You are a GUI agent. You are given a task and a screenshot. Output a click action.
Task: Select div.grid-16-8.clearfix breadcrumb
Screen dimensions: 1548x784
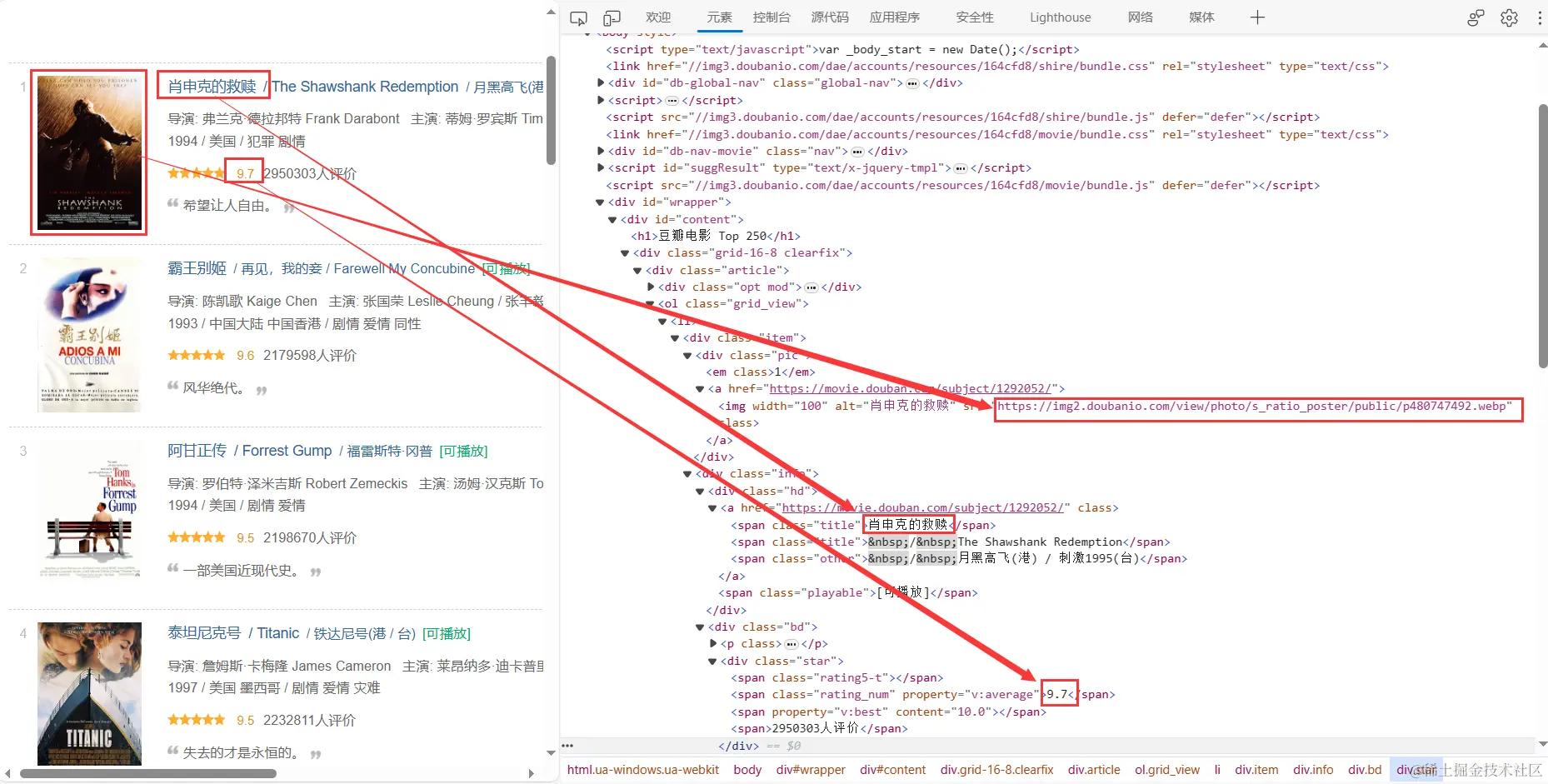[x=996, y=770]
